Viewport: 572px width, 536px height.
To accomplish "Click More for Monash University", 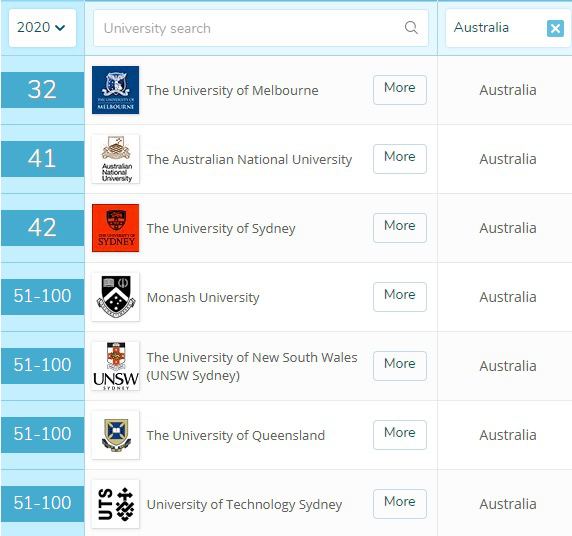I will pos(400,297).
